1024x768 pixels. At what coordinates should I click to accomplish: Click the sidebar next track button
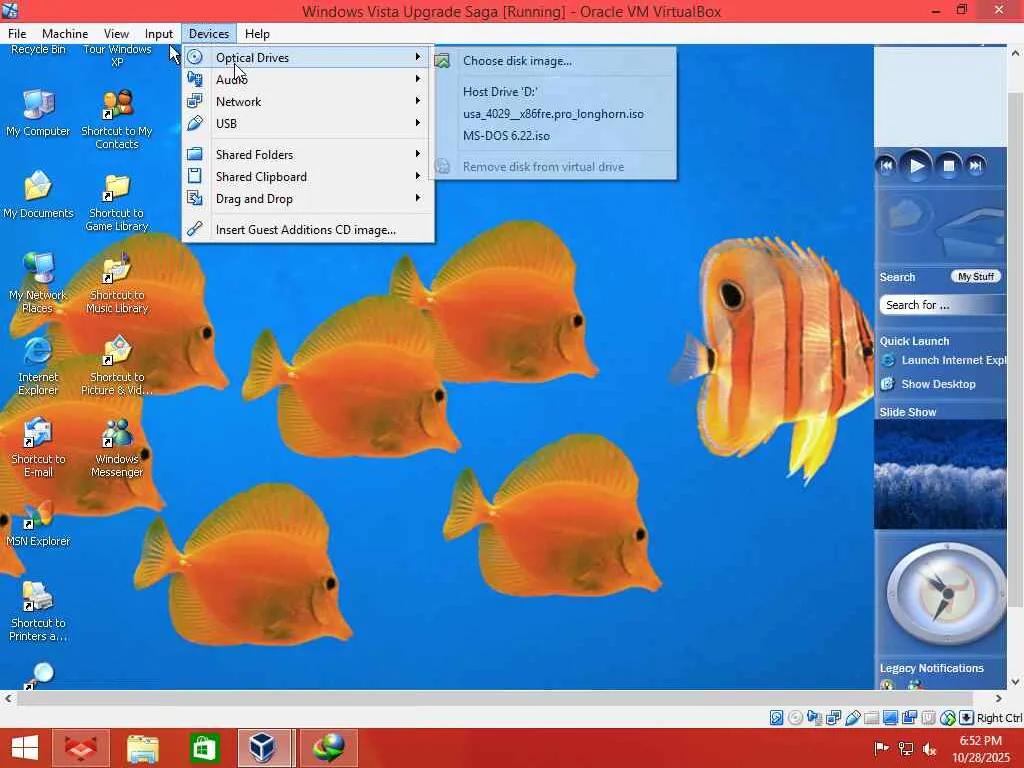tap(975, 166)
